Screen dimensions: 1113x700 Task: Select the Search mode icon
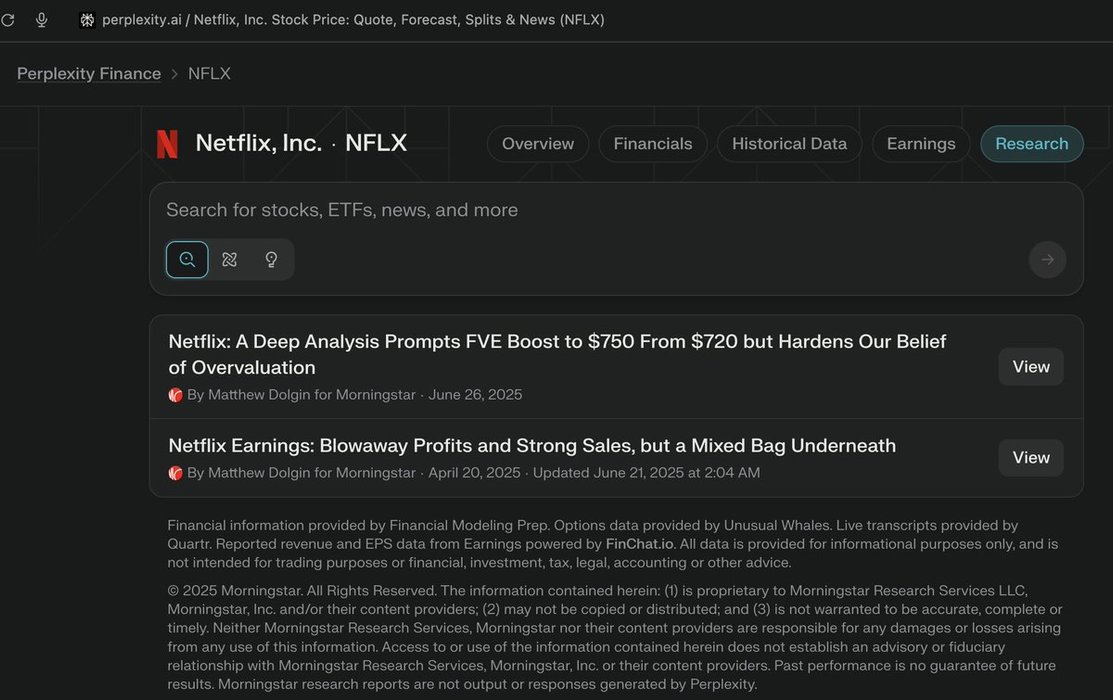click(x=187, y=260)
